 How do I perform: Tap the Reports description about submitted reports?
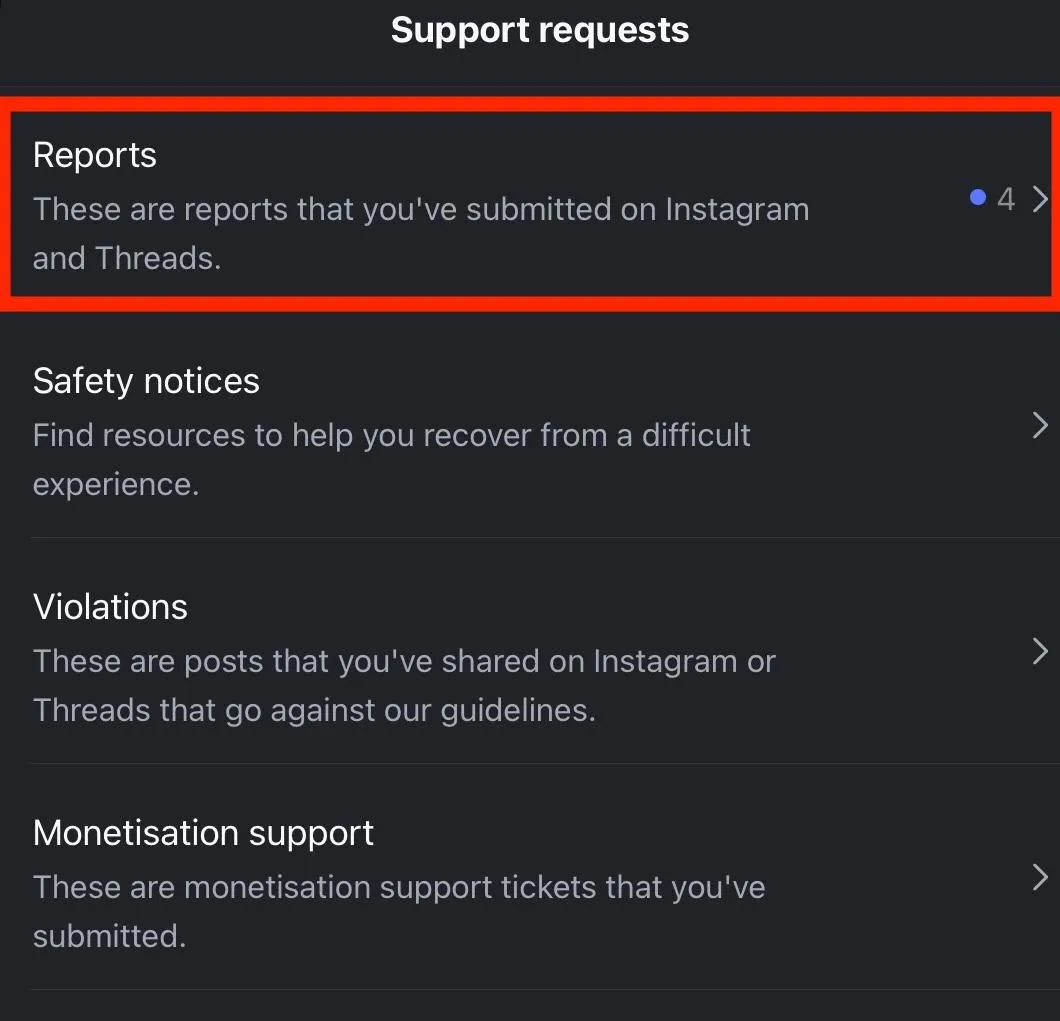[420, 210]
